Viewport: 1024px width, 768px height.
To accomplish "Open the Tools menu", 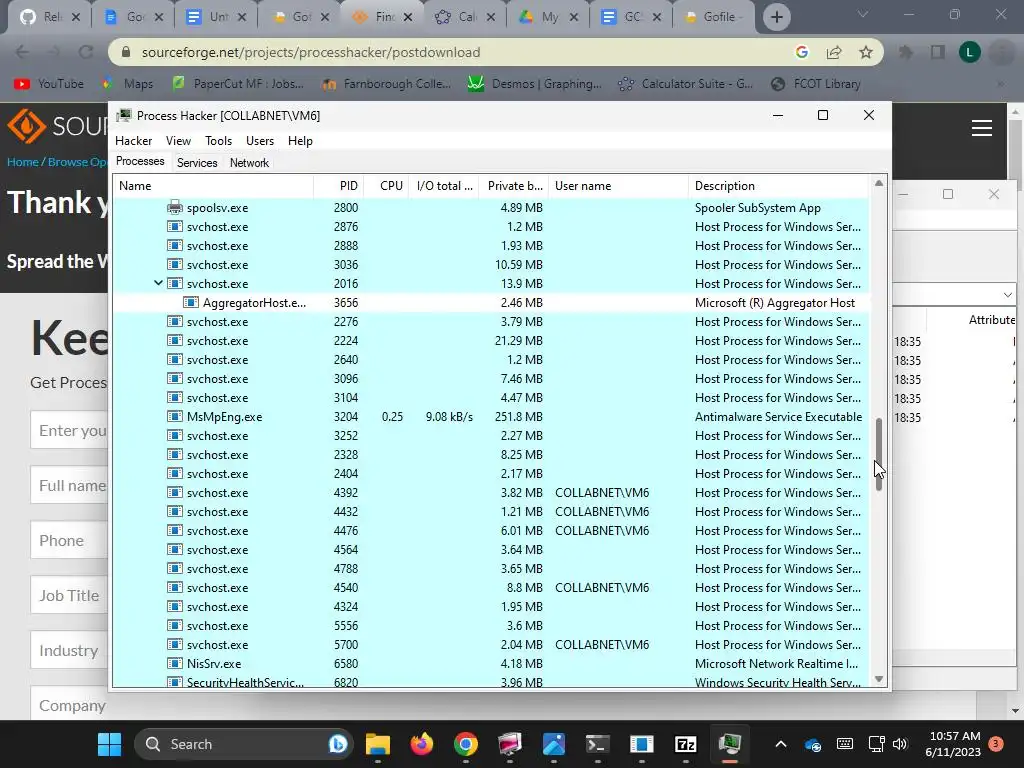I will point(218,140).
